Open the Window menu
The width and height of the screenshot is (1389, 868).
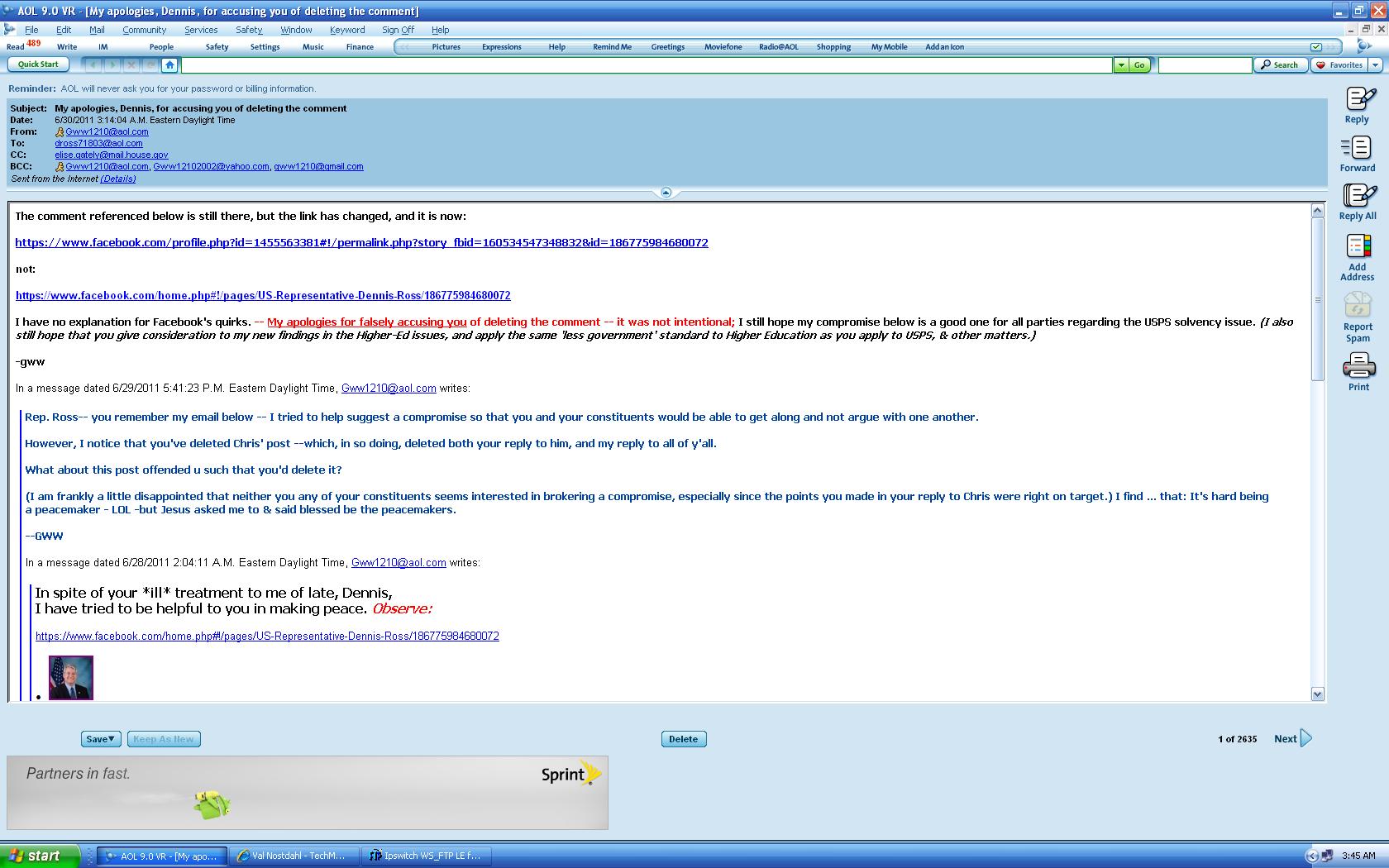(296, 30)
